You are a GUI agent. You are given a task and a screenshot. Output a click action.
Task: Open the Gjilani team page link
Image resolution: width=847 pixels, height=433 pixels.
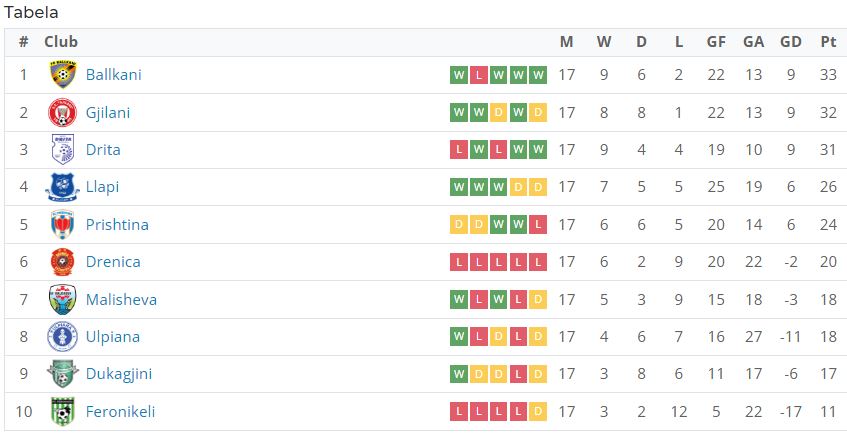(x=107, y=113)
